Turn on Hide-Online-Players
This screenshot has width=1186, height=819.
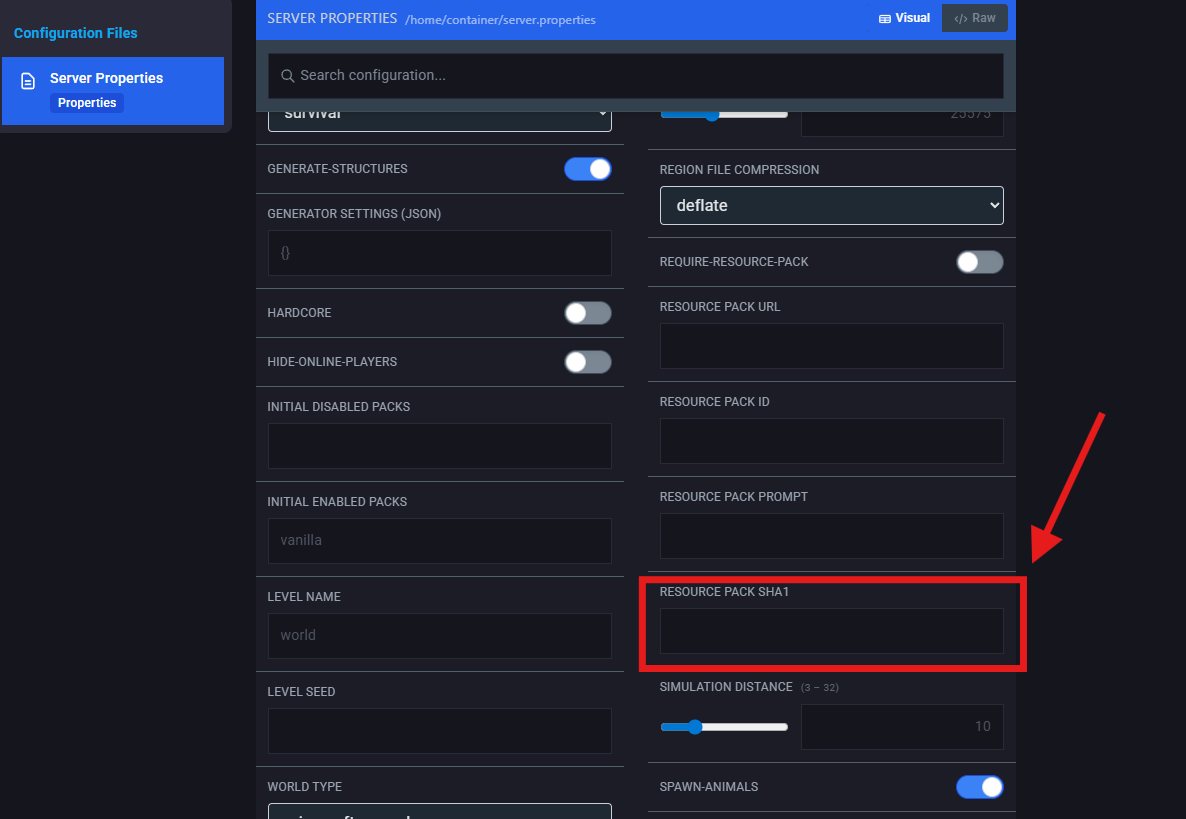(588, 361)
